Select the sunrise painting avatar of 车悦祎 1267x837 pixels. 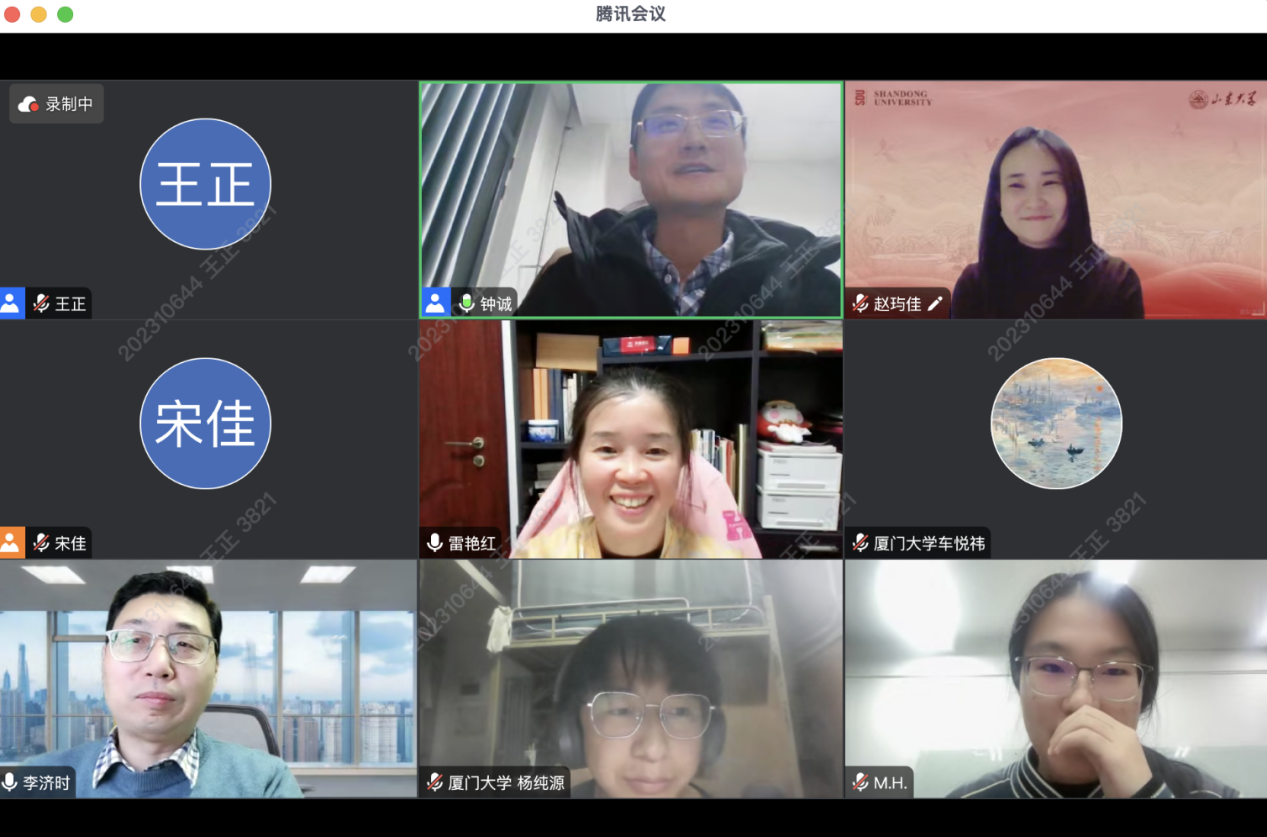(1056, 423)
